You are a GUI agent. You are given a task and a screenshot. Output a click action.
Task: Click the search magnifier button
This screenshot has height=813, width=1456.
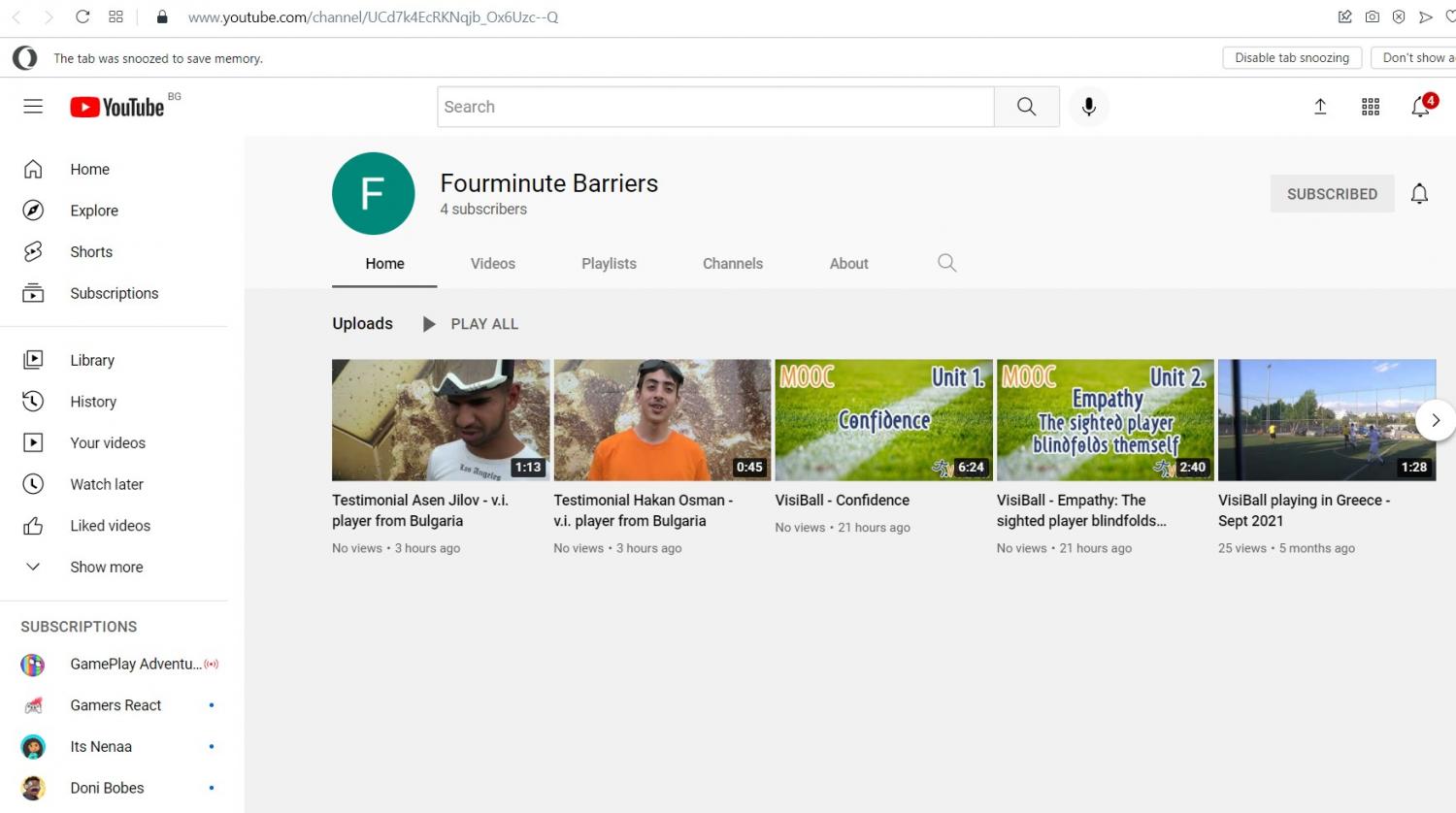pyautogui.click(x=1026, y=107)
